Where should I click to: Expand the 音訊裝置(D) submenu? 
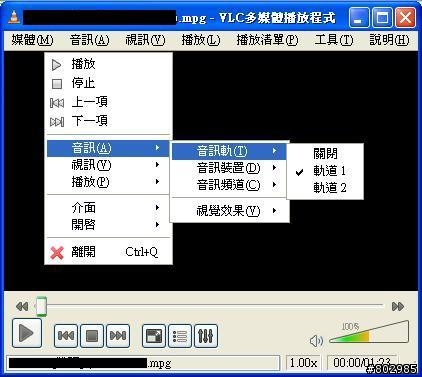(229, 168)
